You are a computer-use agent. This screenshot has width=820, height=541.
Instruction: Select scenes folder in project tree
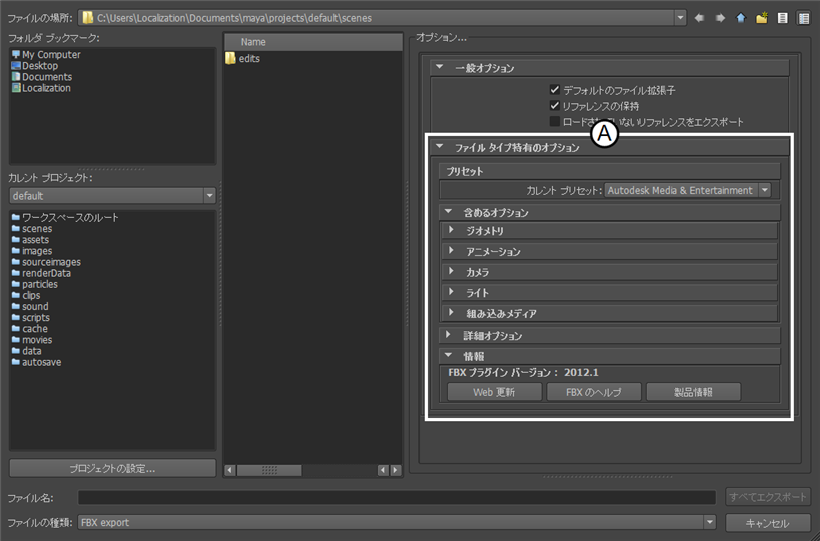pyautogui.click(x=36, y=229)
